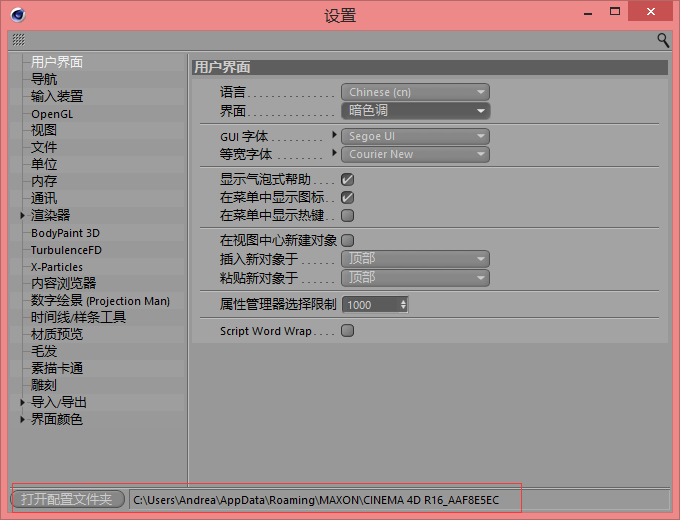Expand the 导入/导出 tree node
This screenshot has width=680, height=520.
22,402
